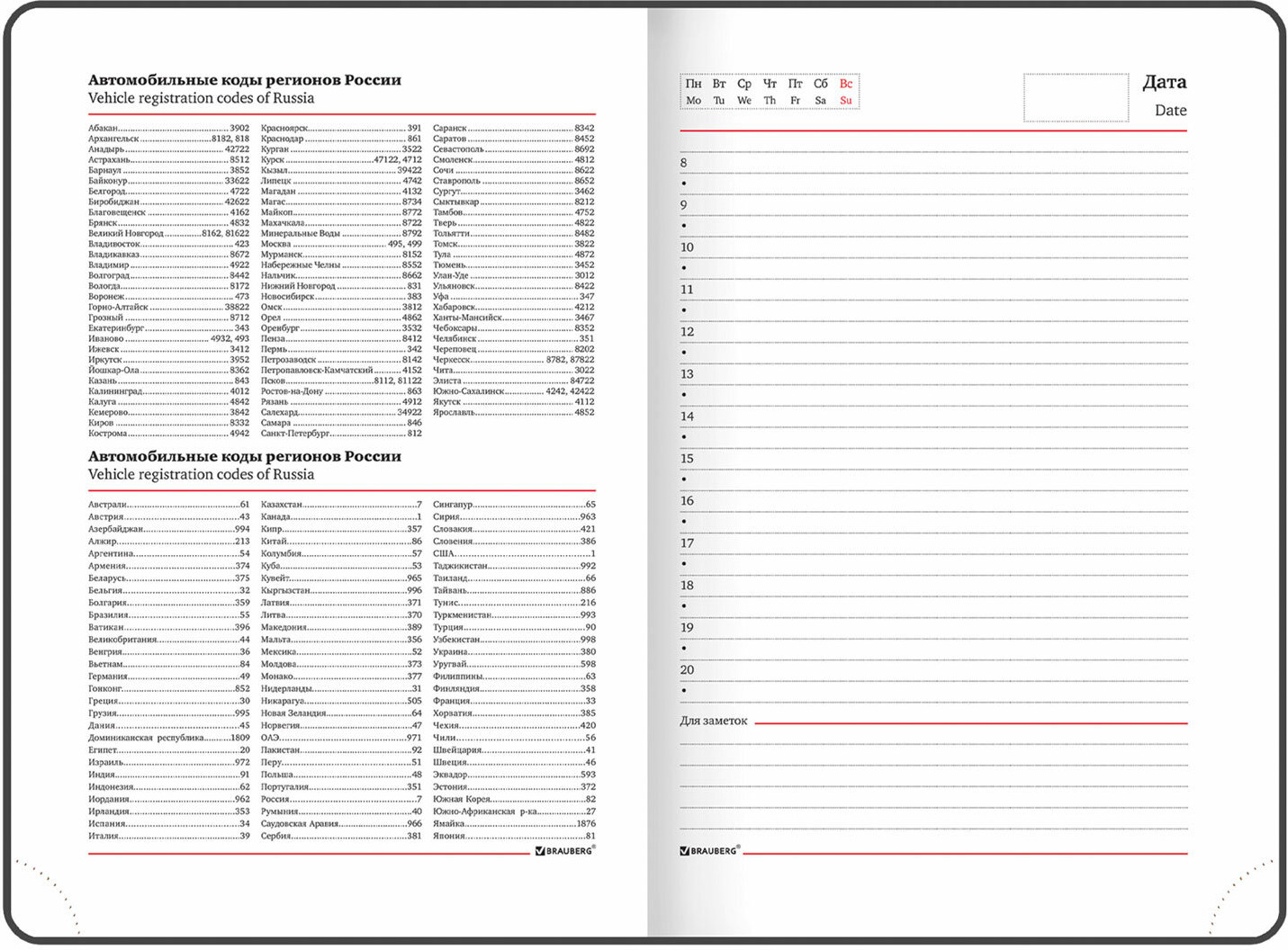Select the 12 o'clock hour number
This screenshot has height=950, width=1288.
coord(687,332)
